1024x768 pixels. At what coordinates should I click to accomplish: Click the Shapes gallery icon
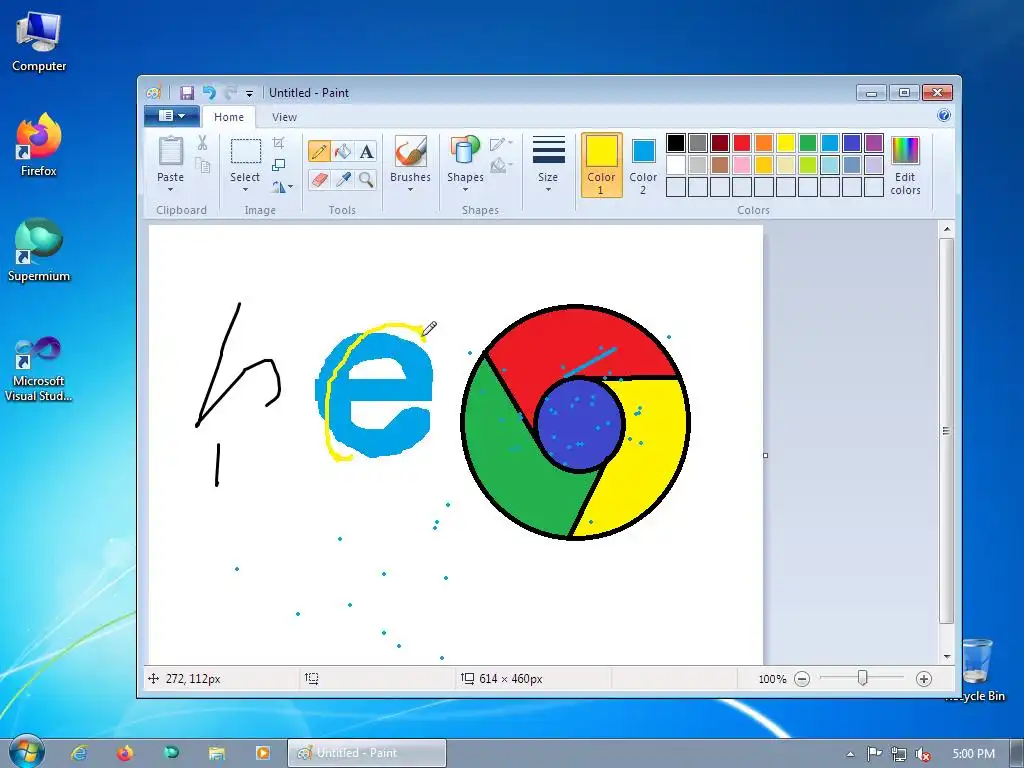click(x=465, y=150)
